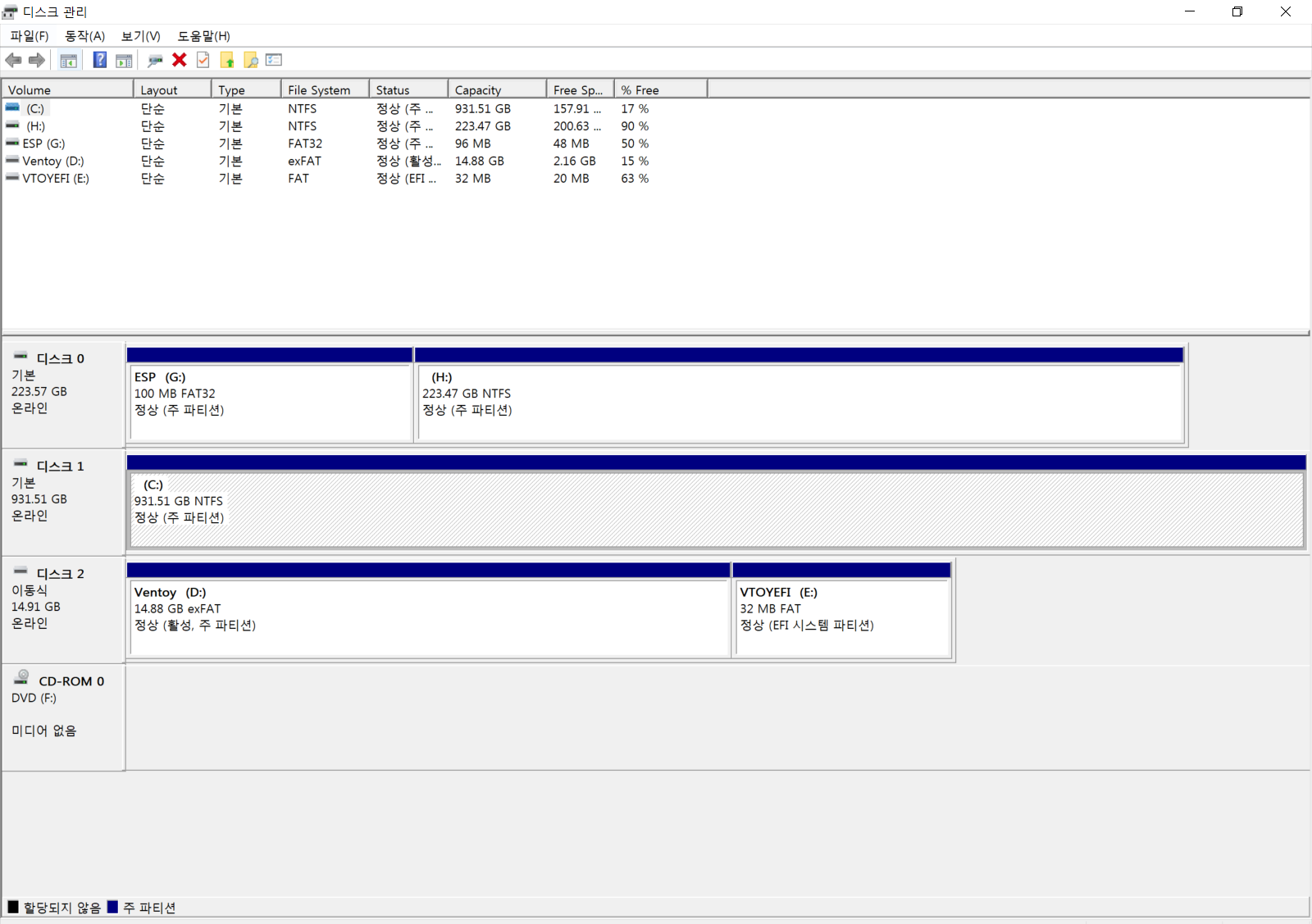This screenshot has width=1312, height=924.
Task: Click the drive icon beside ESP (G:) row
Action: (12, 143)
